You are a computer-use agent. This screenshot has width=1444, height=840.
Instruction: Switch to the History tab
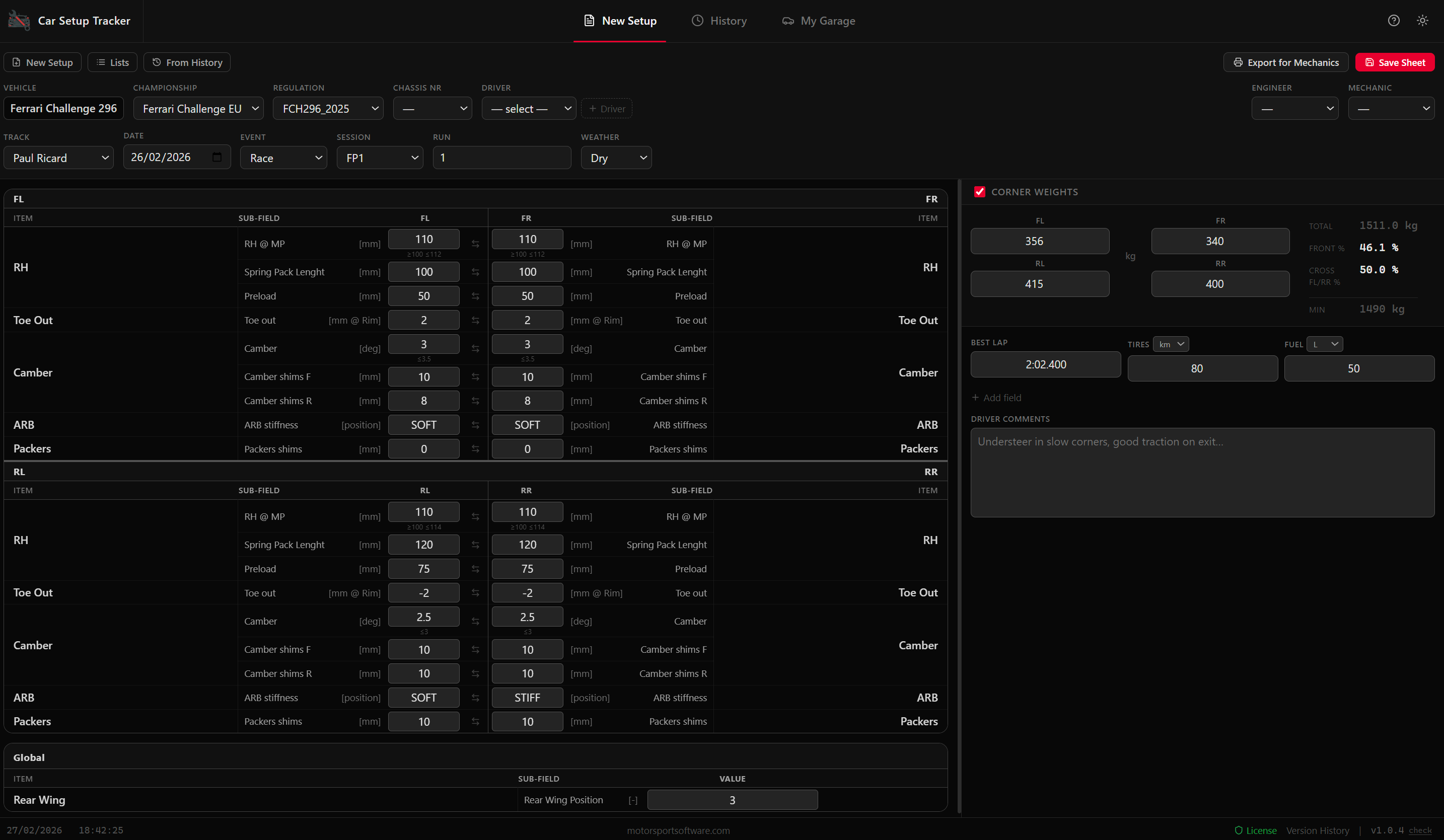pos(719,21)
